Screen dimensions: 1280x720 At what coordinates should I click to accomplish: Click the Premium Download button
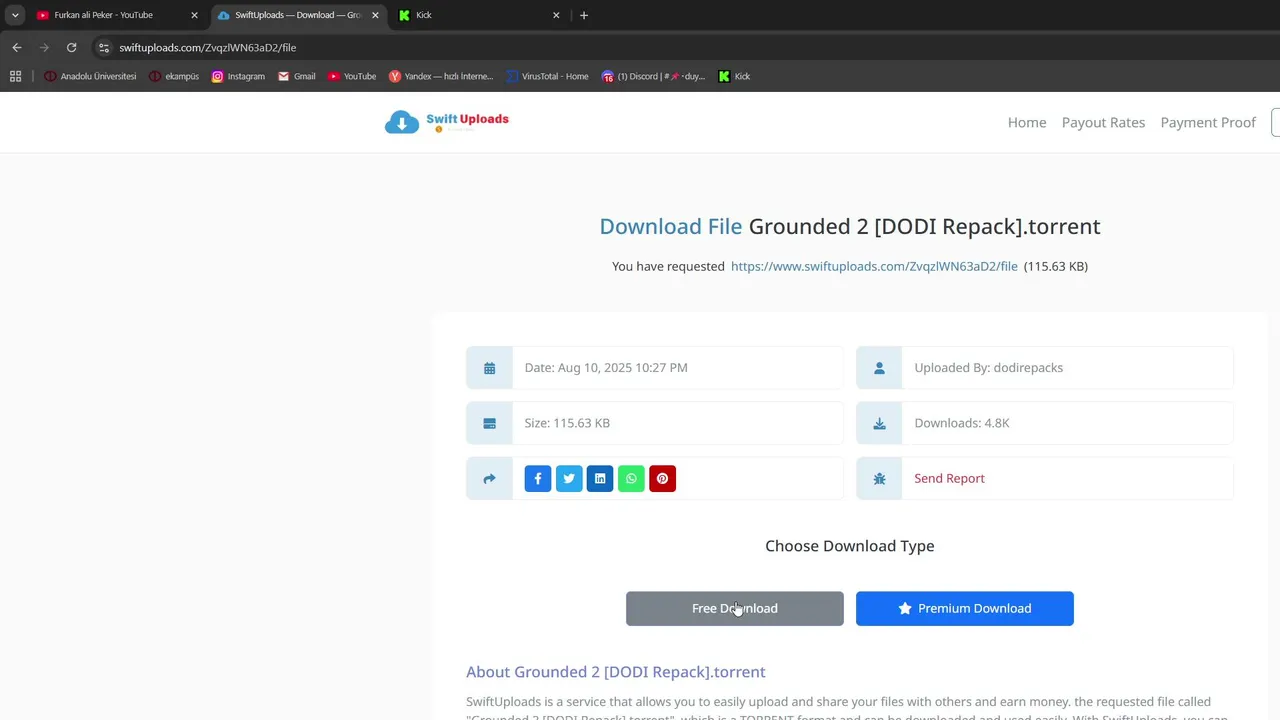click(x=965, y=608)
